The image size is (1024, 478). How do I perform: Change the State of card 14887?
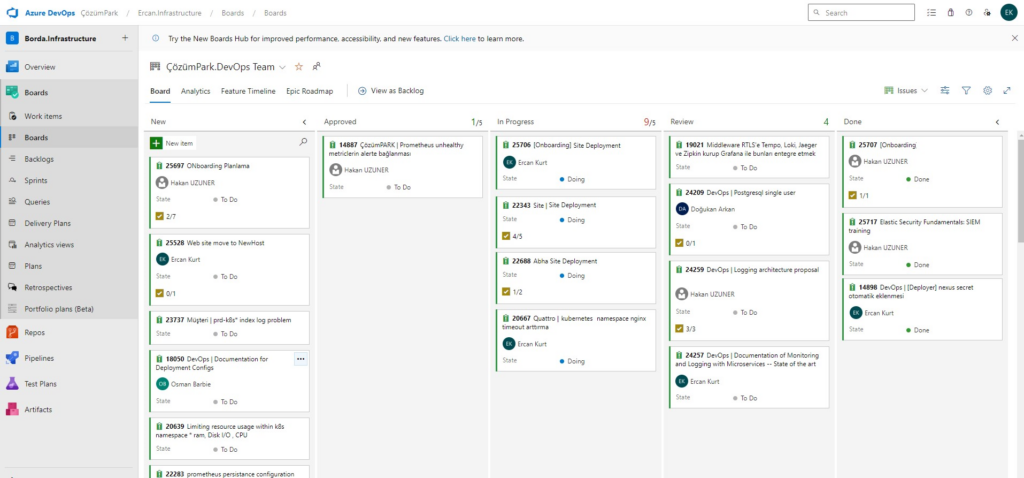click(398, 187)
